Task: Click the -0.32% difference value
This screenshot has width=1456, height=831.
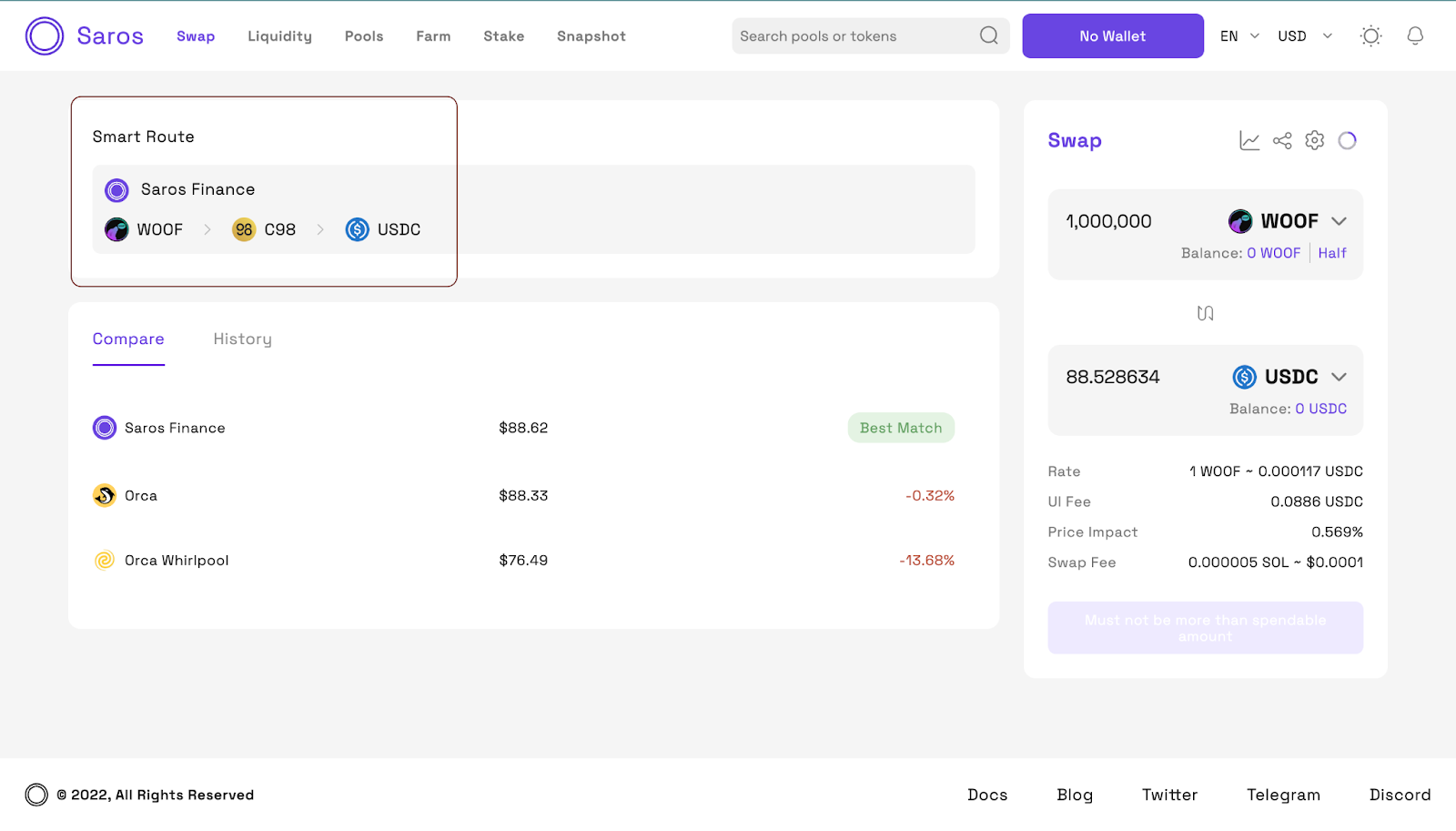Action: point(930,495)
